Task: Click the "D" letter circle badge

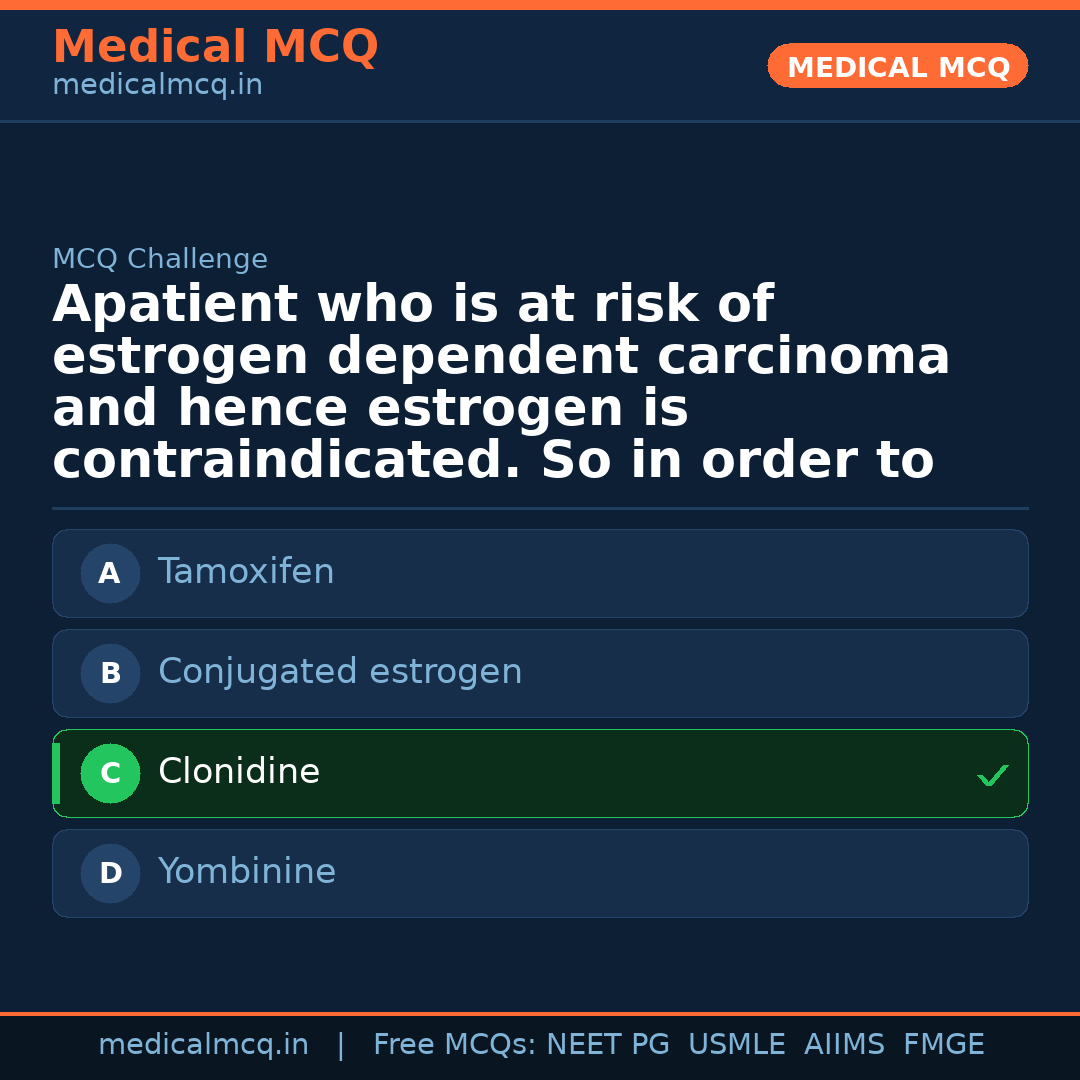Action: (110, 874)
